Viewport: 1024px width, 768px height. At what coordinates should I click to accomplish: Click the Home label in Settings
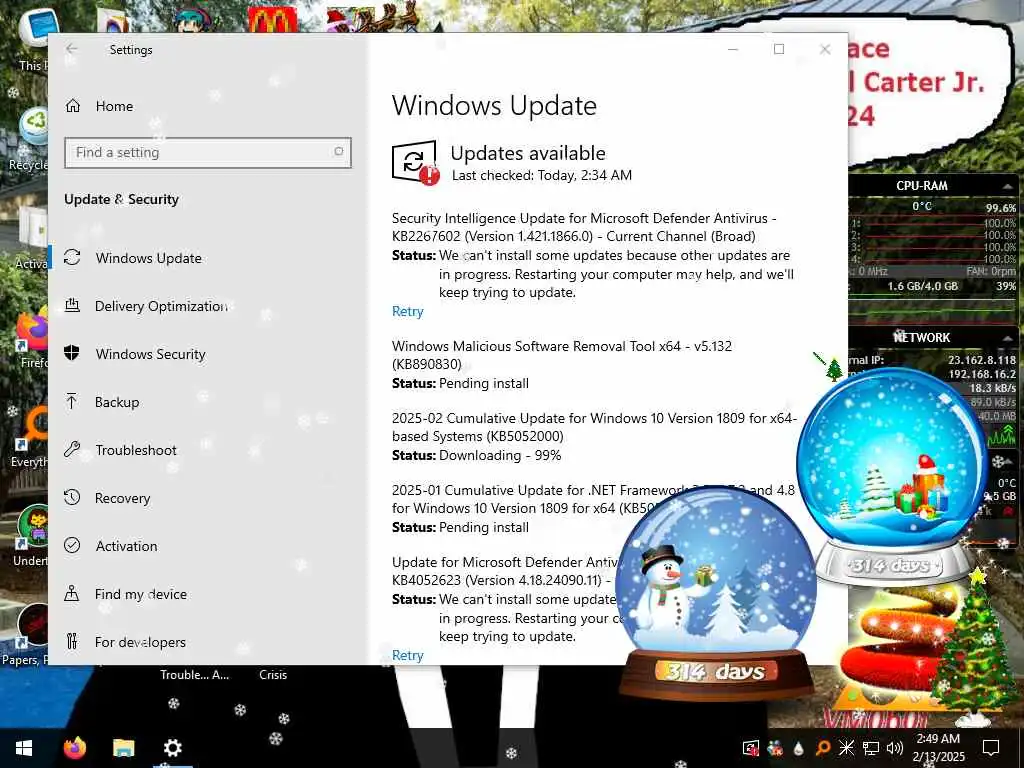114,106
